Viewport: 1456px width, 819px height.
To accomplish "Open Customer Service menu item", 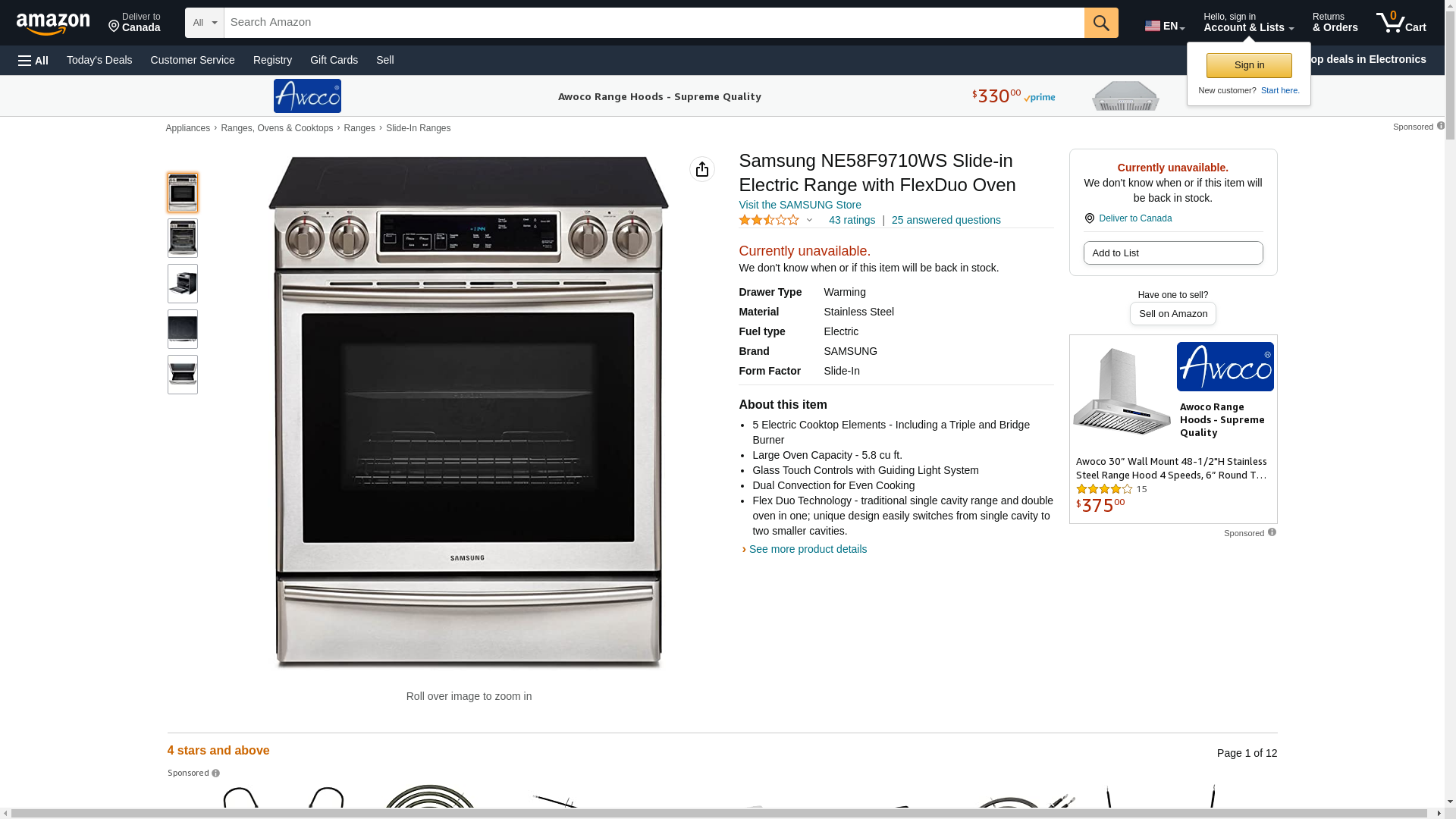I will point(193,60).
